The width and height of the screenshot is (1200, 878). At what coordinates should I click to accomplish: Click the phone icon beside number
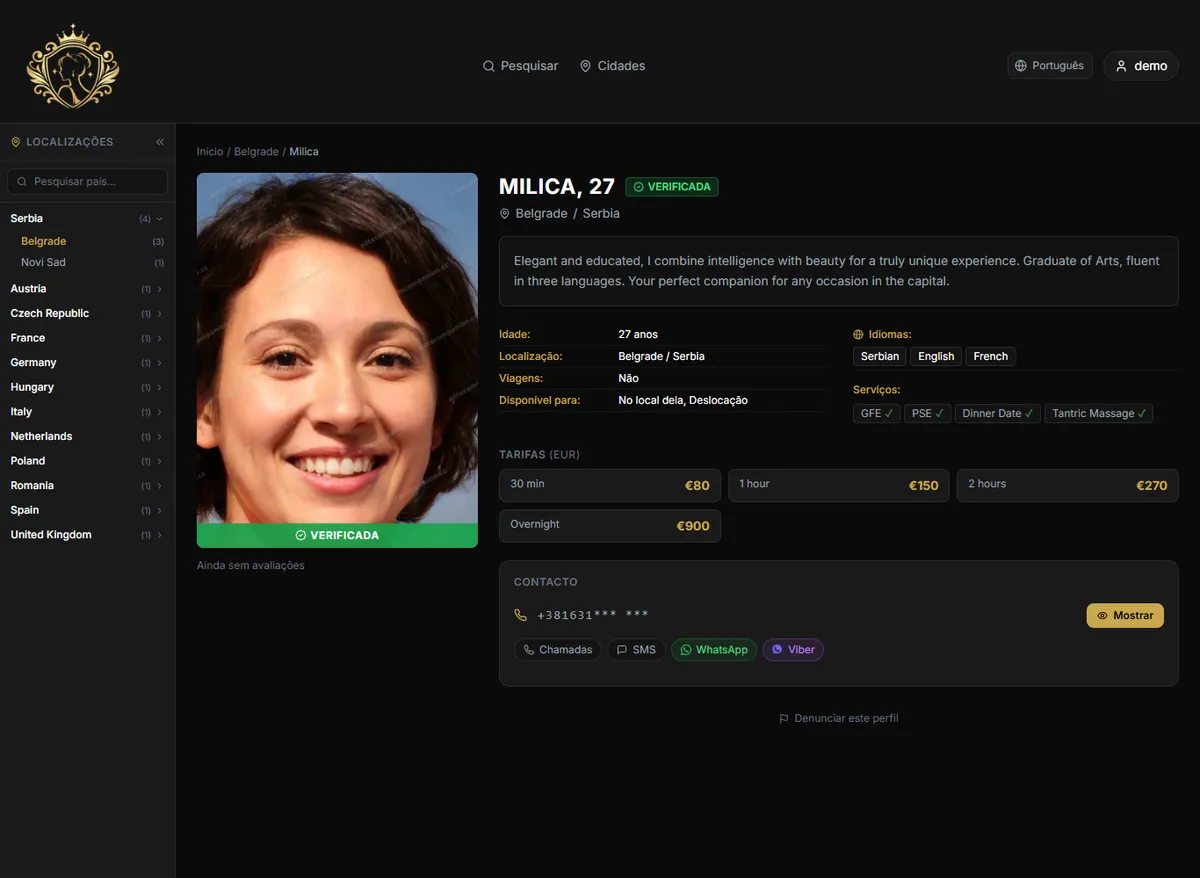click(x=520, y=615)
